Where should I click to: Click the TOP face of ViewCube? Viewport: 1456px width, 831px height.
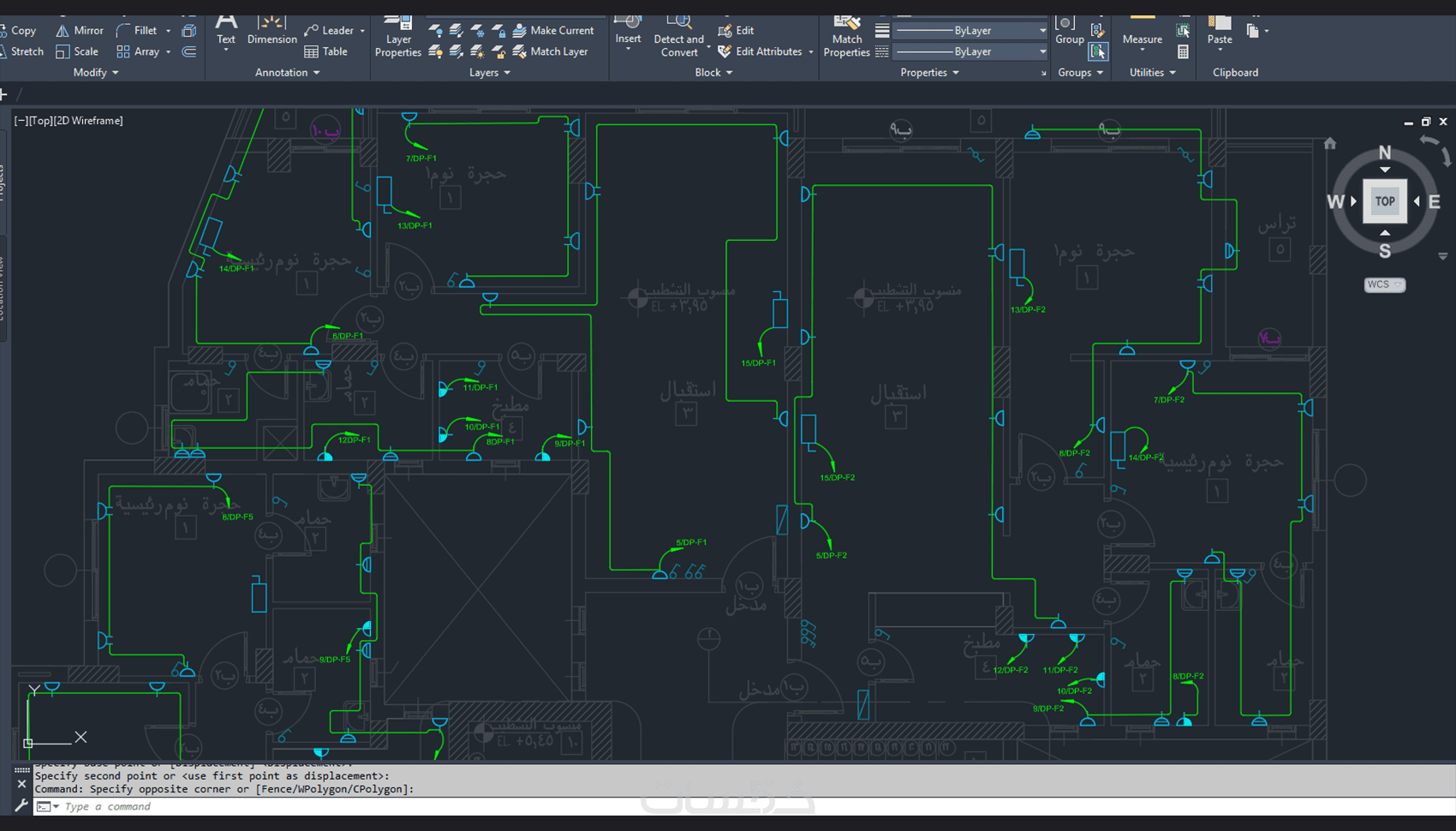click(x=1384, y=201)
